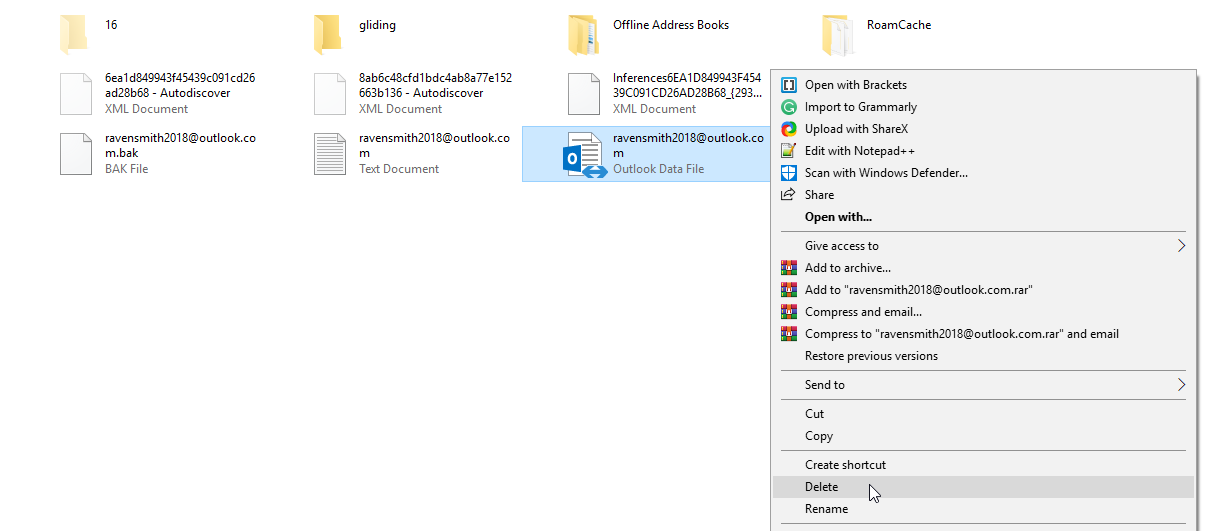
Task: Expand the Send to submenu arrow
Action: pyautogui.click(x=1181, y=385)
